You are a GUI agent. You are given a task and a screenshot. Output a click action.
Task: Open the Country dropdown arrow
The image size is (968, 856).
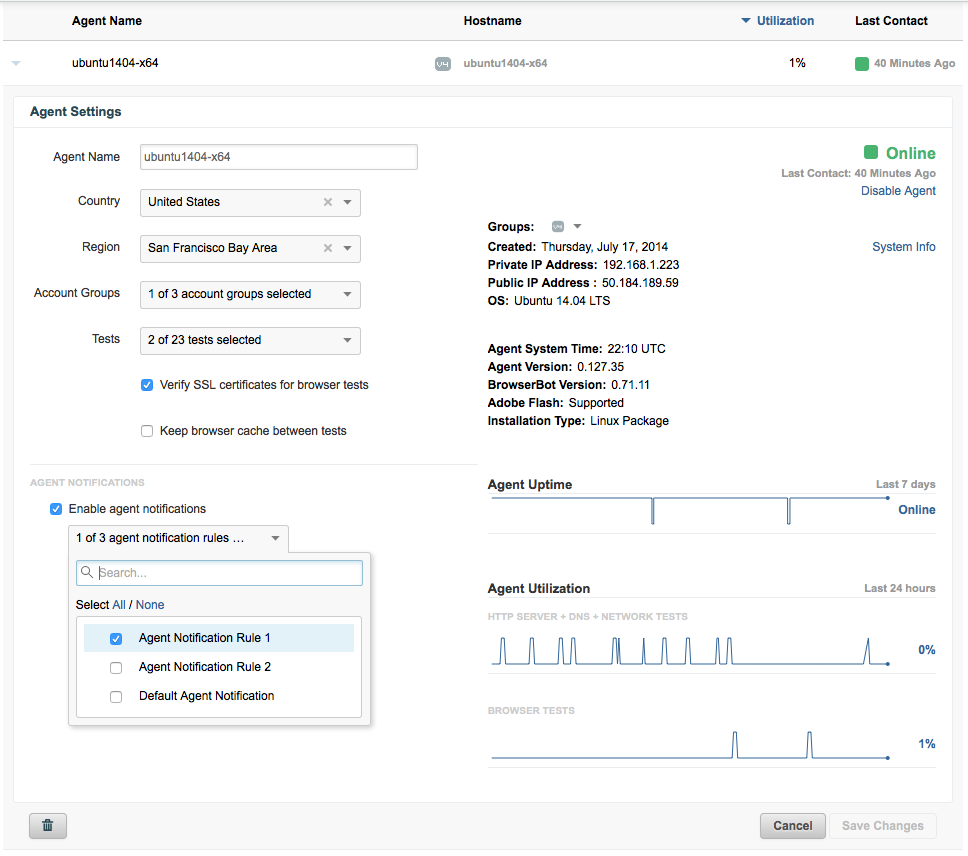pos(348,202)
